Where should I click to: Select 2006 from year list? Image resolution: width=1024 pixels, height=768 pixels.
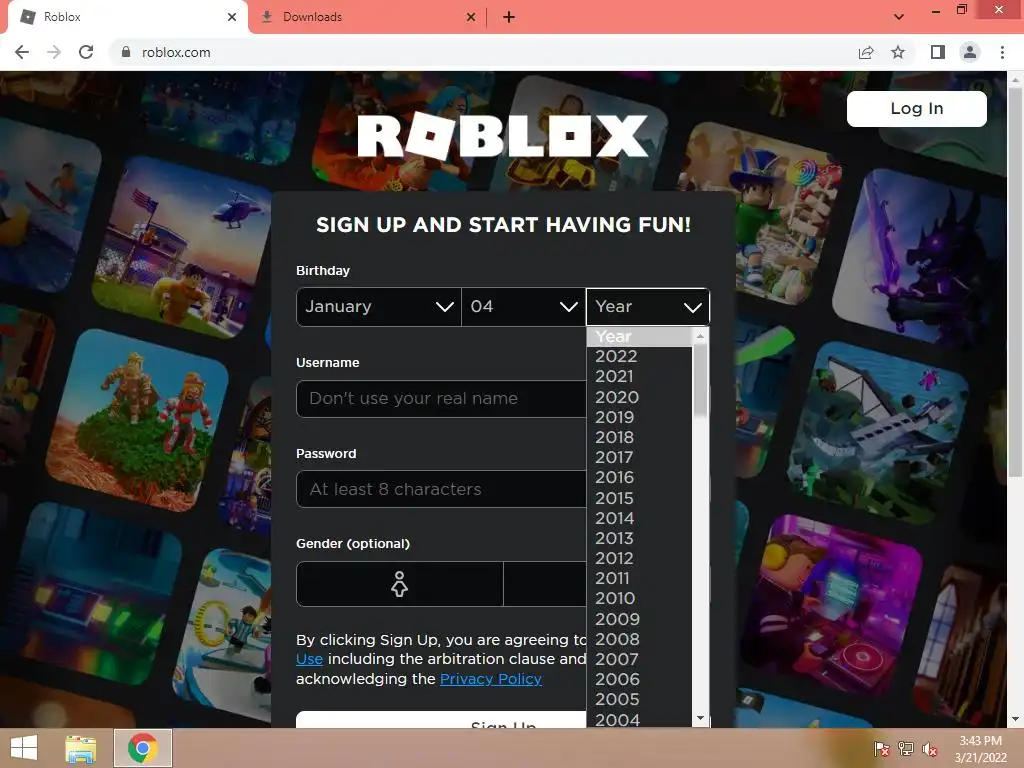coord(639,679)
